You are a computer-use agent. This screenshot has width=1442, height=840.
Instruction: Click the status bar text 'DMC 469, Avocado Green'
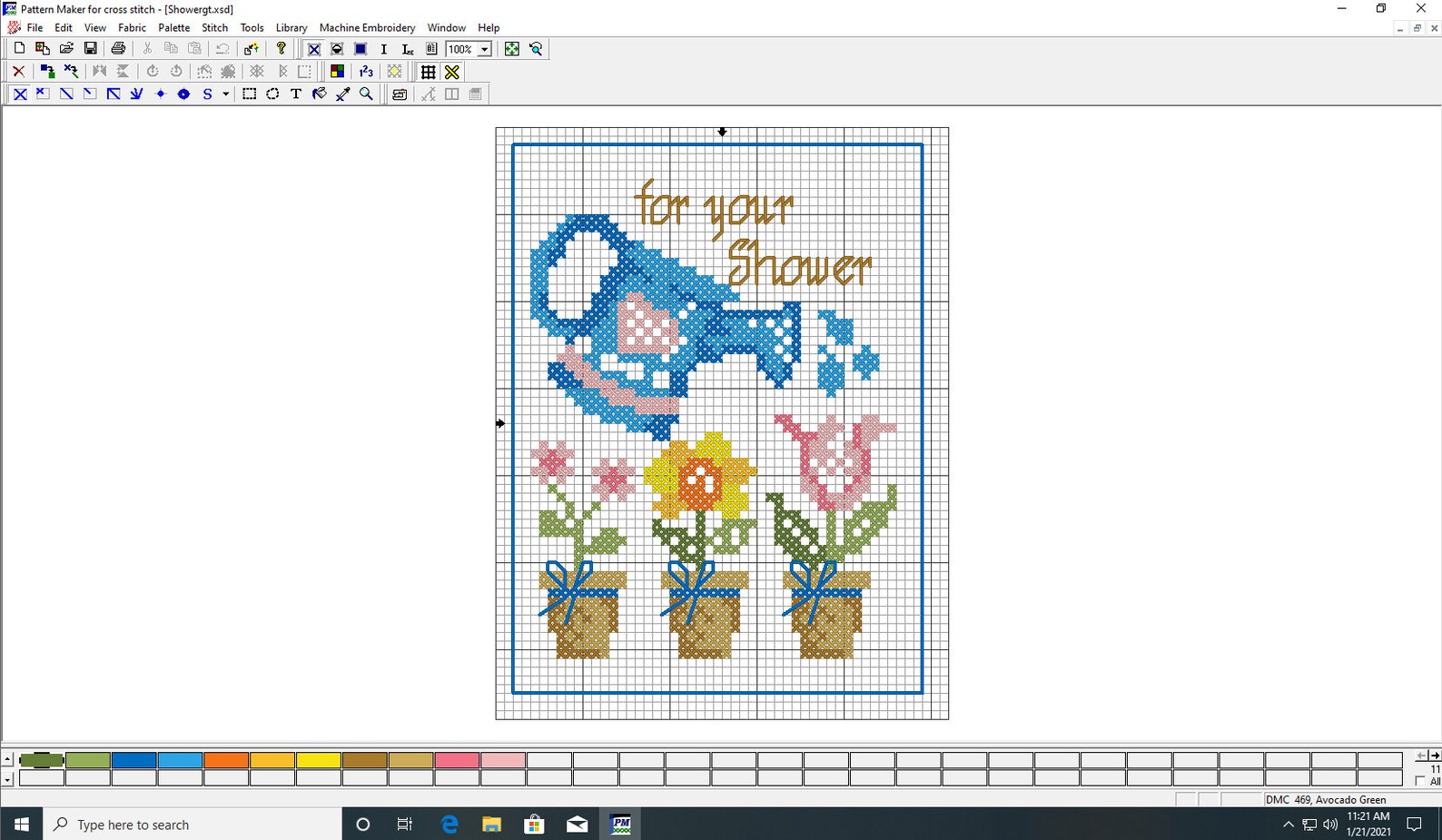pyautogui.click(x=1326, y=800)
